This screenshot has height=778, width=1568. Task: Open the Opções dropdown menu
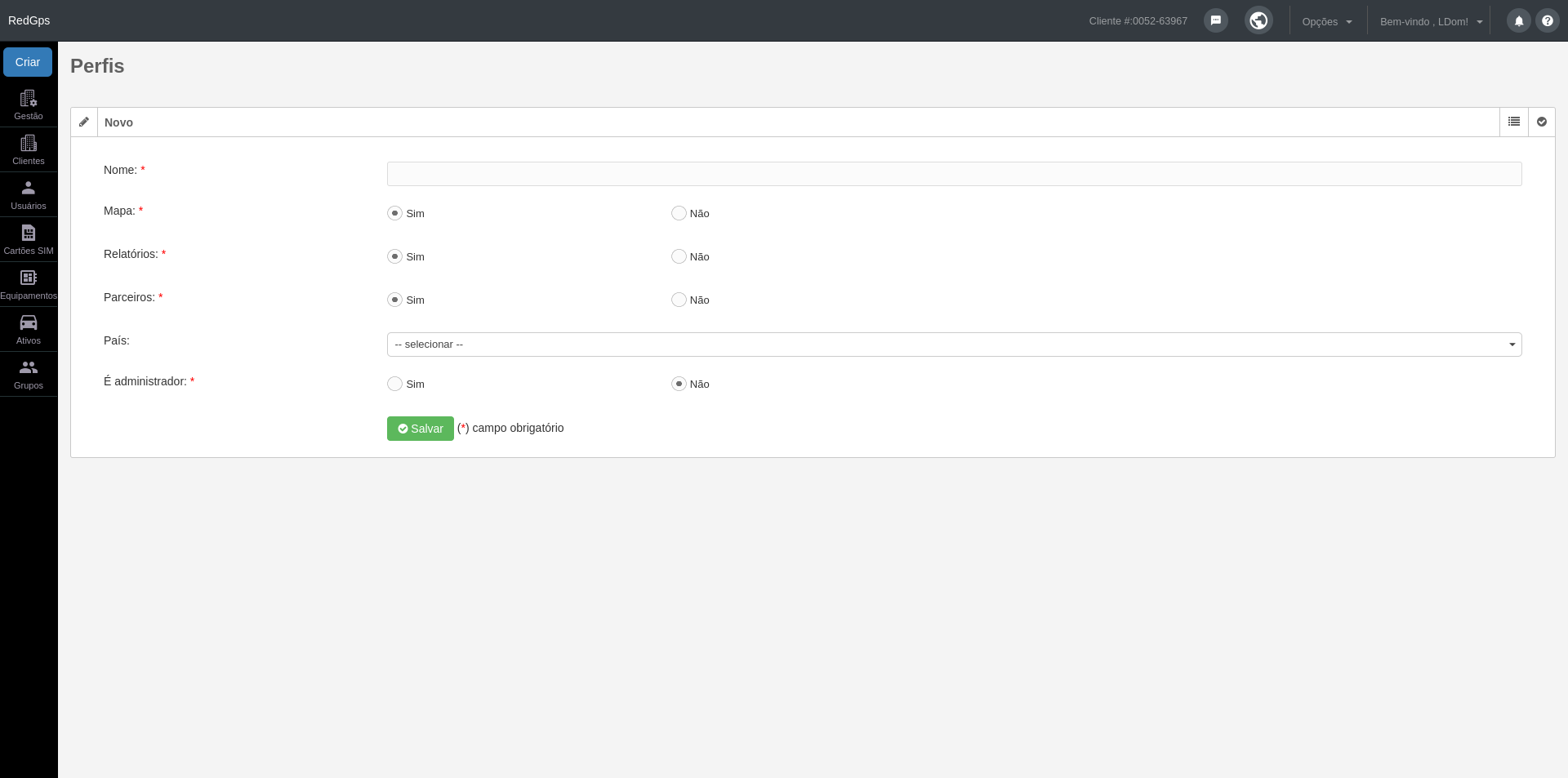point(1327,21)
